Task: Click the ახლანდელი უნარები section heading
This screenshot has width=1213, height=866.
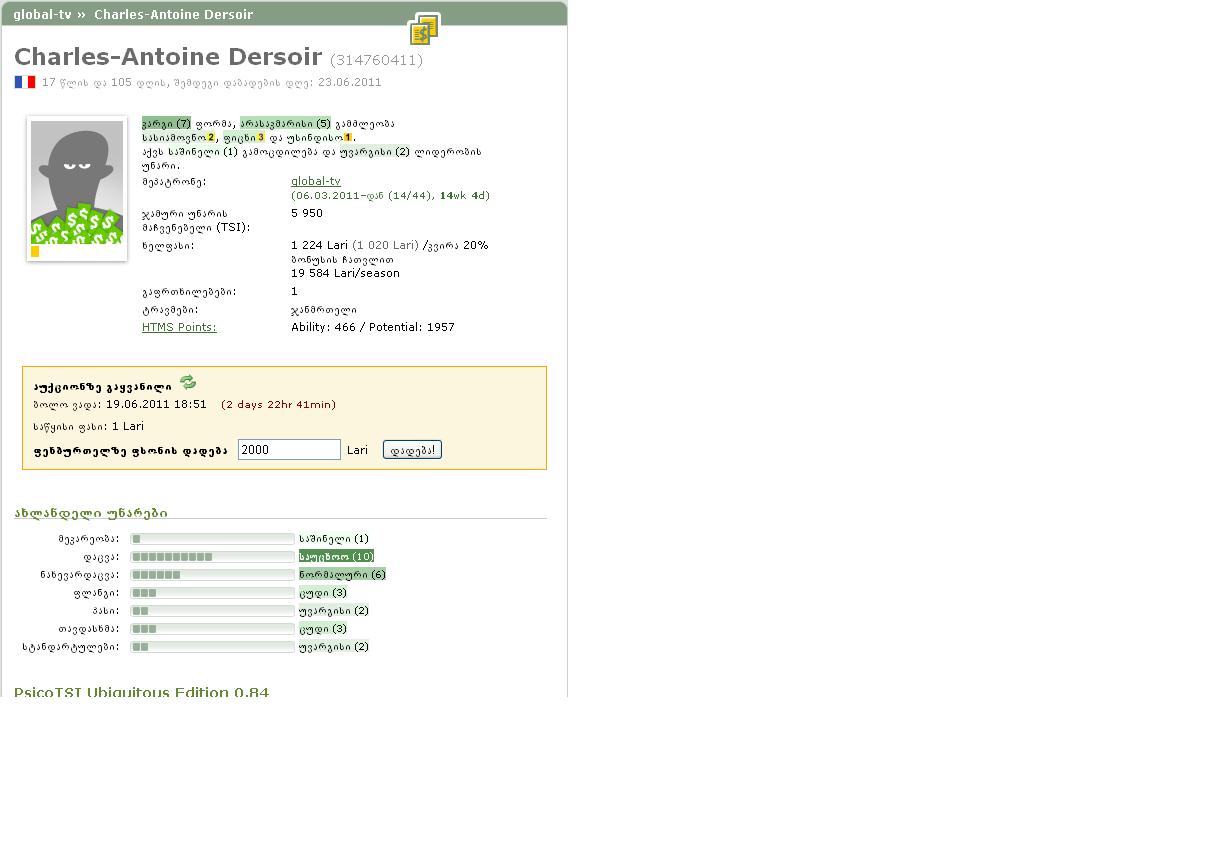Action: click(x=91, y=513)
